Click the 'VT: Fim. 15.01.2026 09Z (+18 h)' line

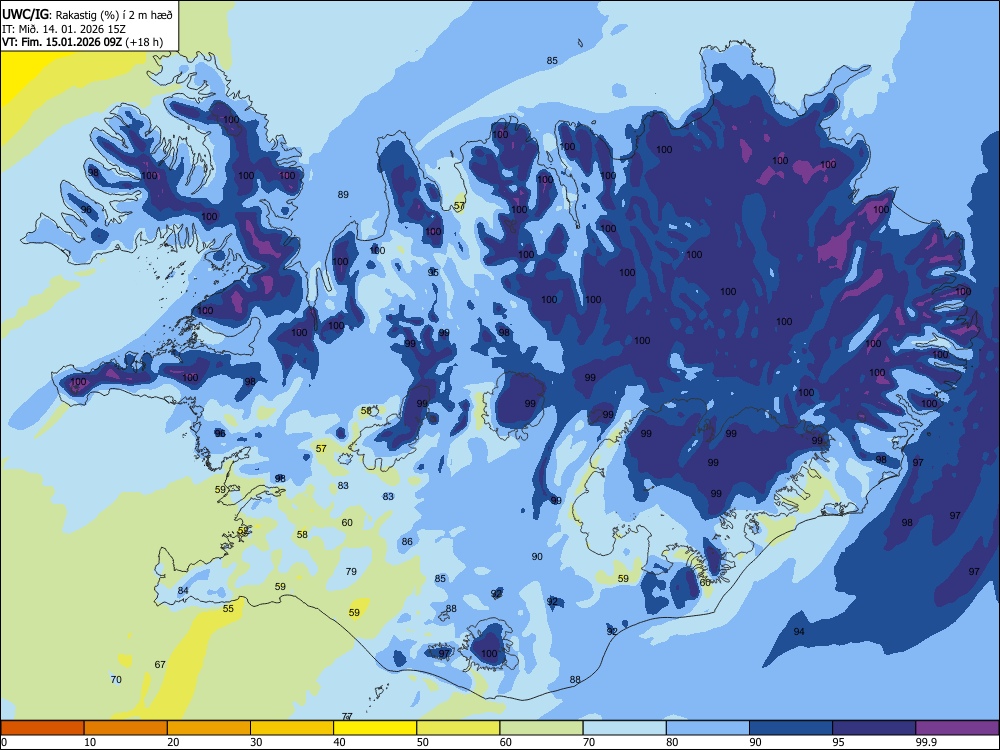pos(82,42)
